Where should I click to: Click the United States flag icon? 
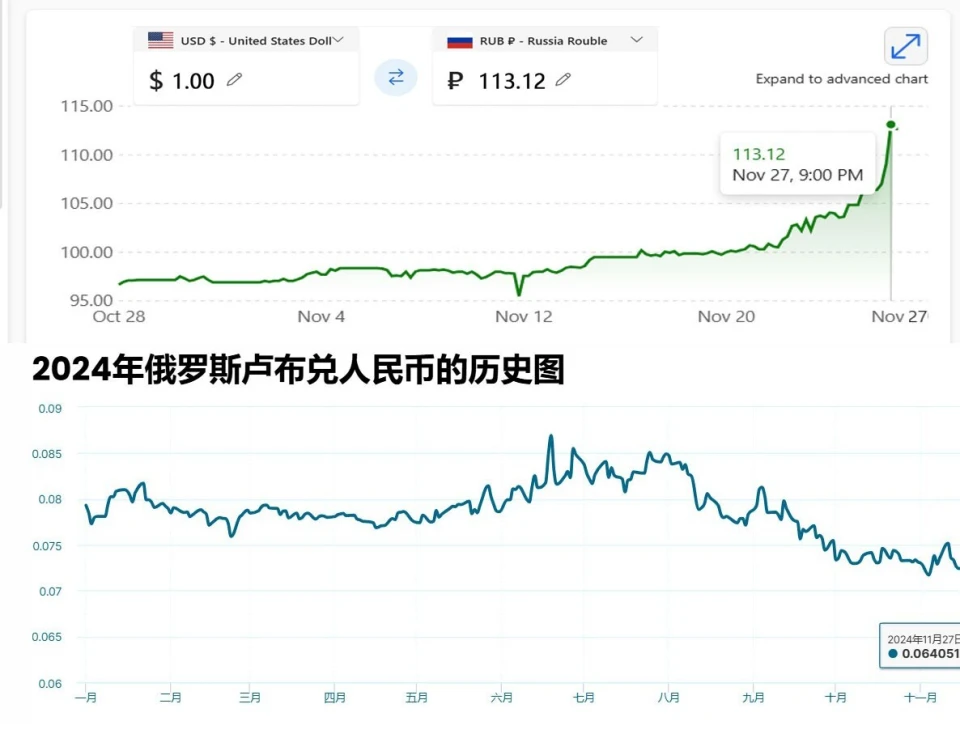(x=160, y=40)
